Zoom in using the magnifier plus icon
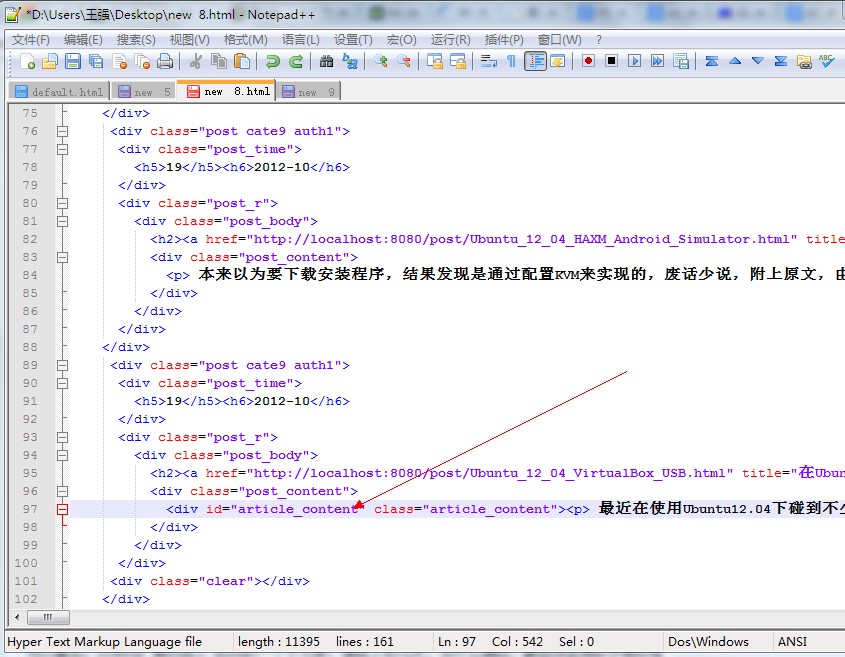845x657 pixels. click(x=380, y=61)
